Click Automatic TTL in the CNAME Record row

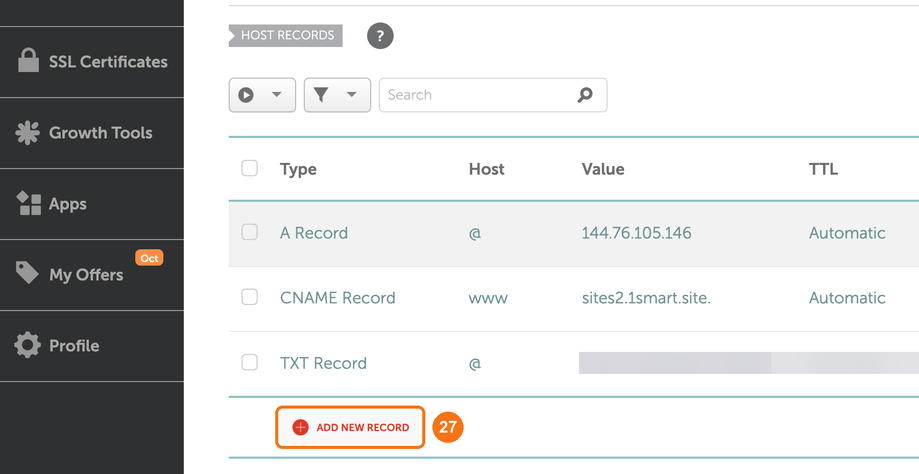point(847,298)
